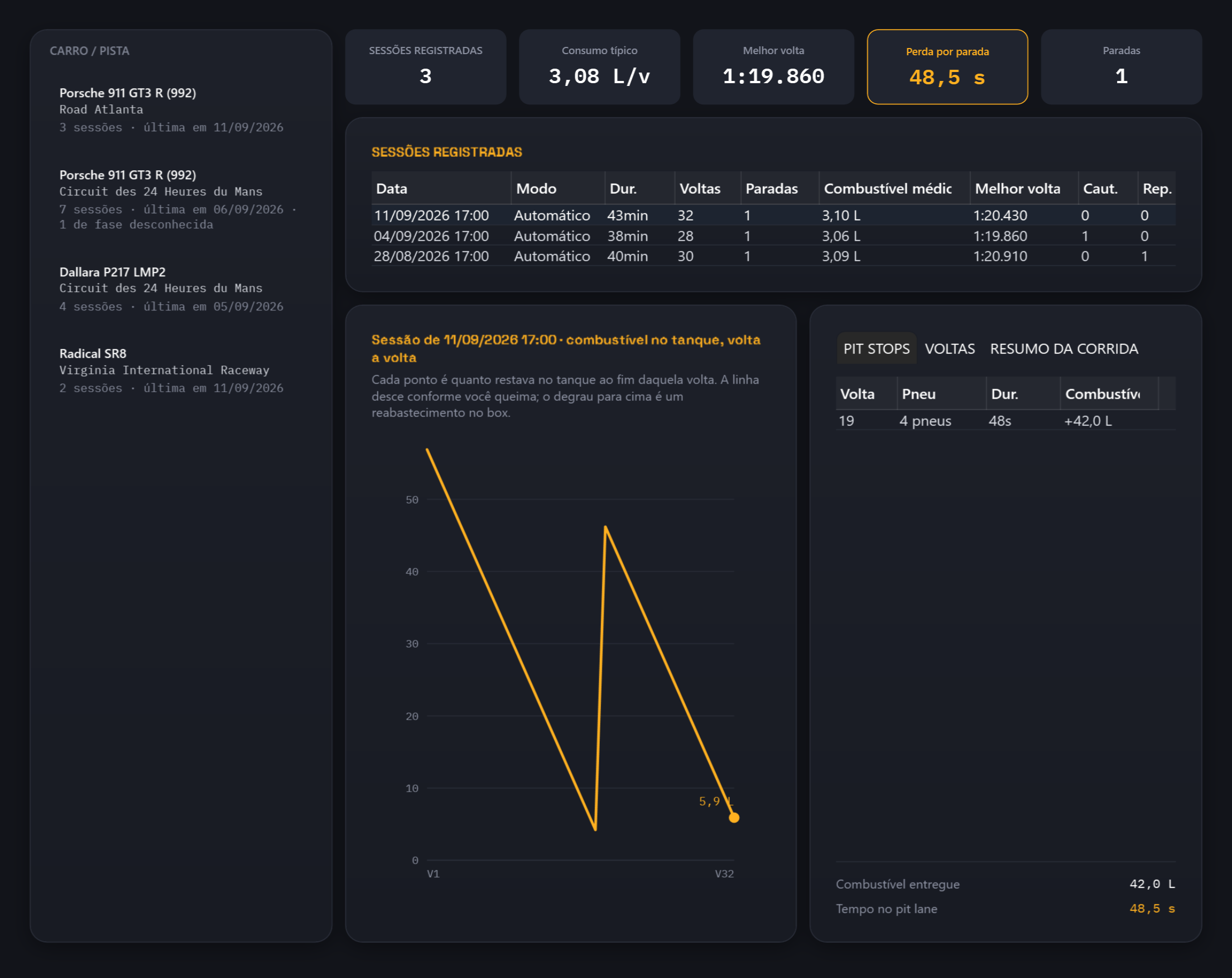The height and width of the screenshot is (978, 1232).
Task: Click the Consumo típico summary card
Action: click(x=599, y=67)
